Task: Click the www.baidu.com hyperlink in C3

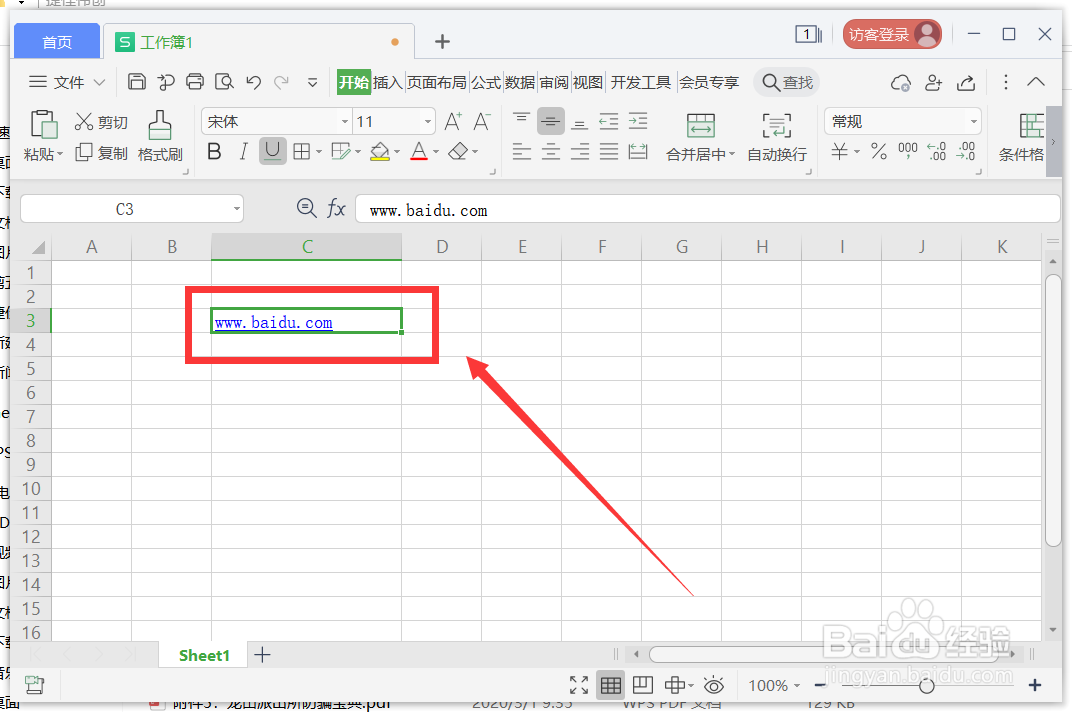Action: click(273, 323)
